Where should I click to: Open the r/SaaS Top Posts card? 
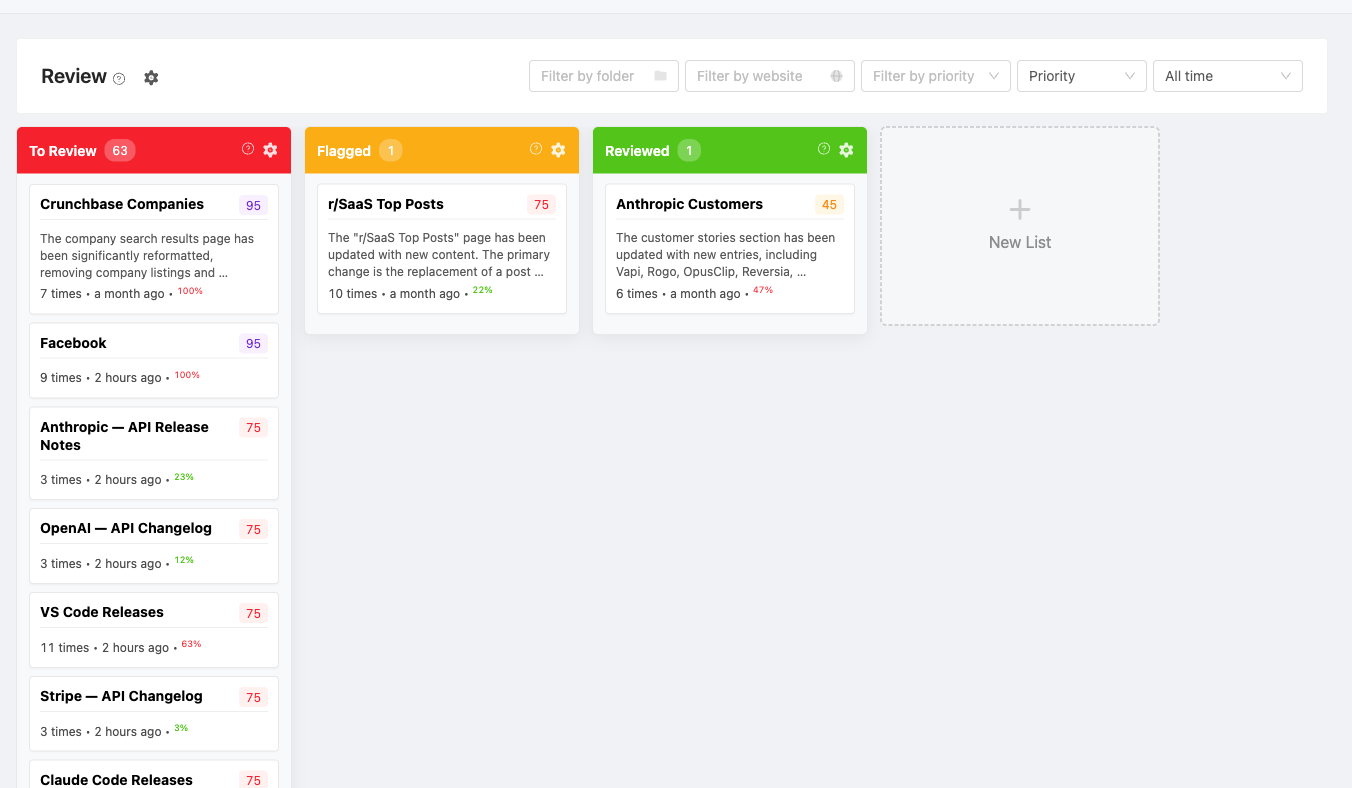pos(442,249)
